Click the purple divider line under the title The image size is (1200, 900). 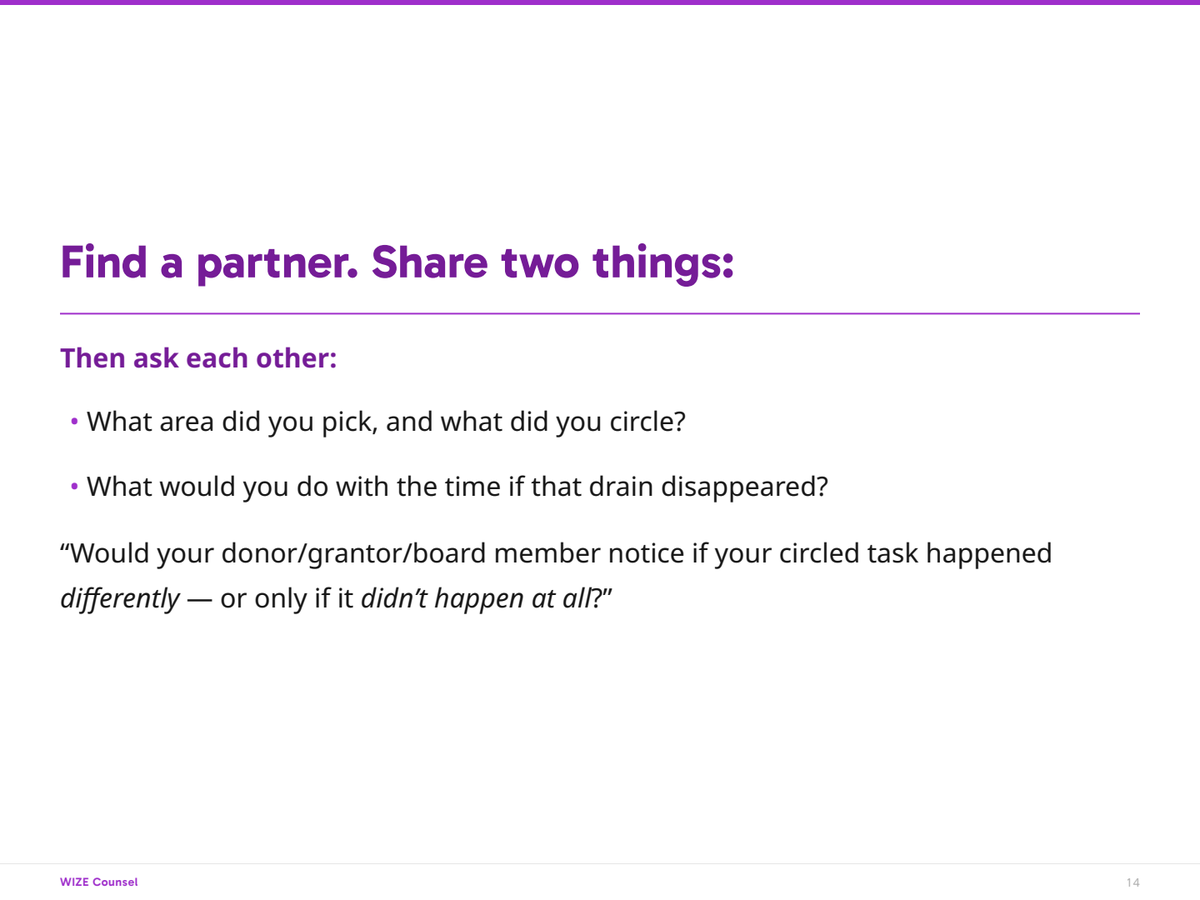coord(600,314)
